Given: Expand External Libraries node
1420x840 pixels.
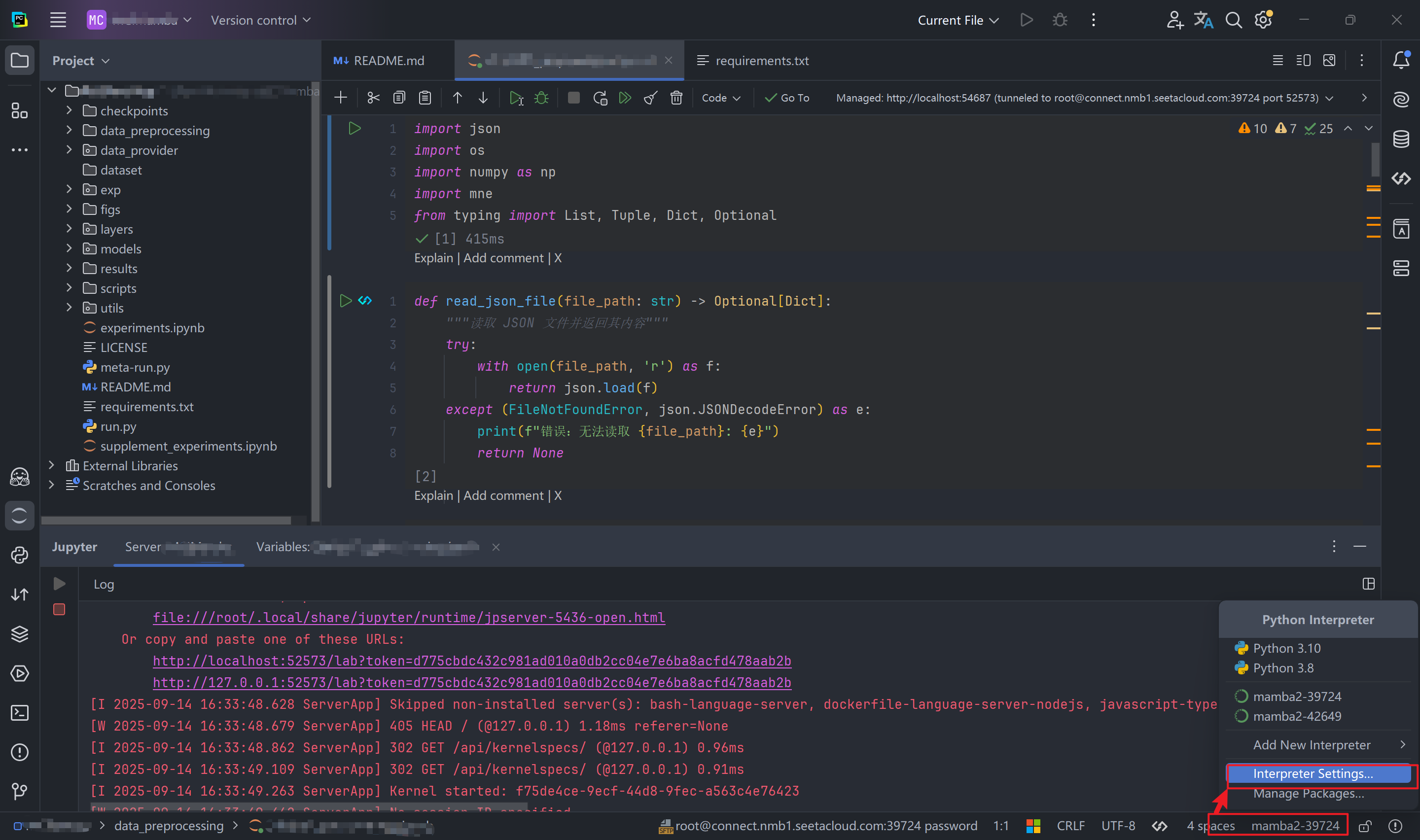Looking at the screenshot, I should (x=51, y=465).
